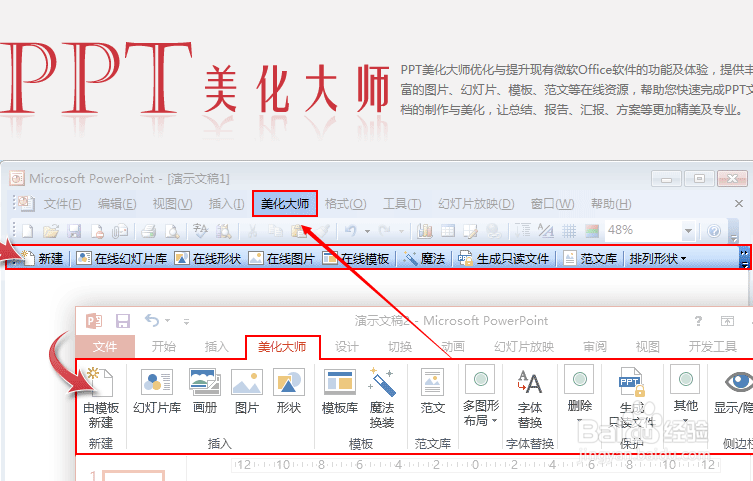The width and height of the screenshot is (753, 481).
Task: Click Undo arrow in upper window toolbar
Action: click(x=351, y=231)
